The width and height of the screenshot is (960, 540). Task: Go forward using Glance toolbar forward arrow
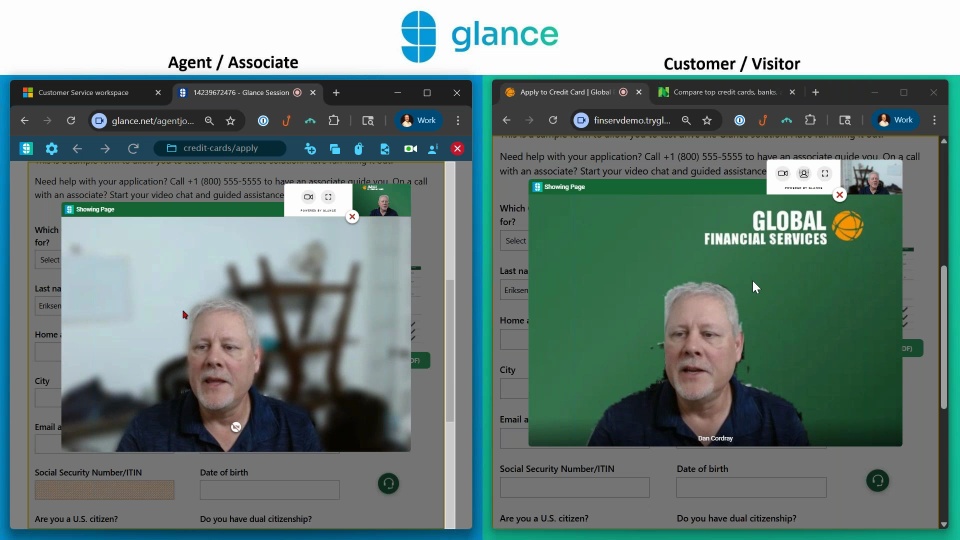click(105, 148)
